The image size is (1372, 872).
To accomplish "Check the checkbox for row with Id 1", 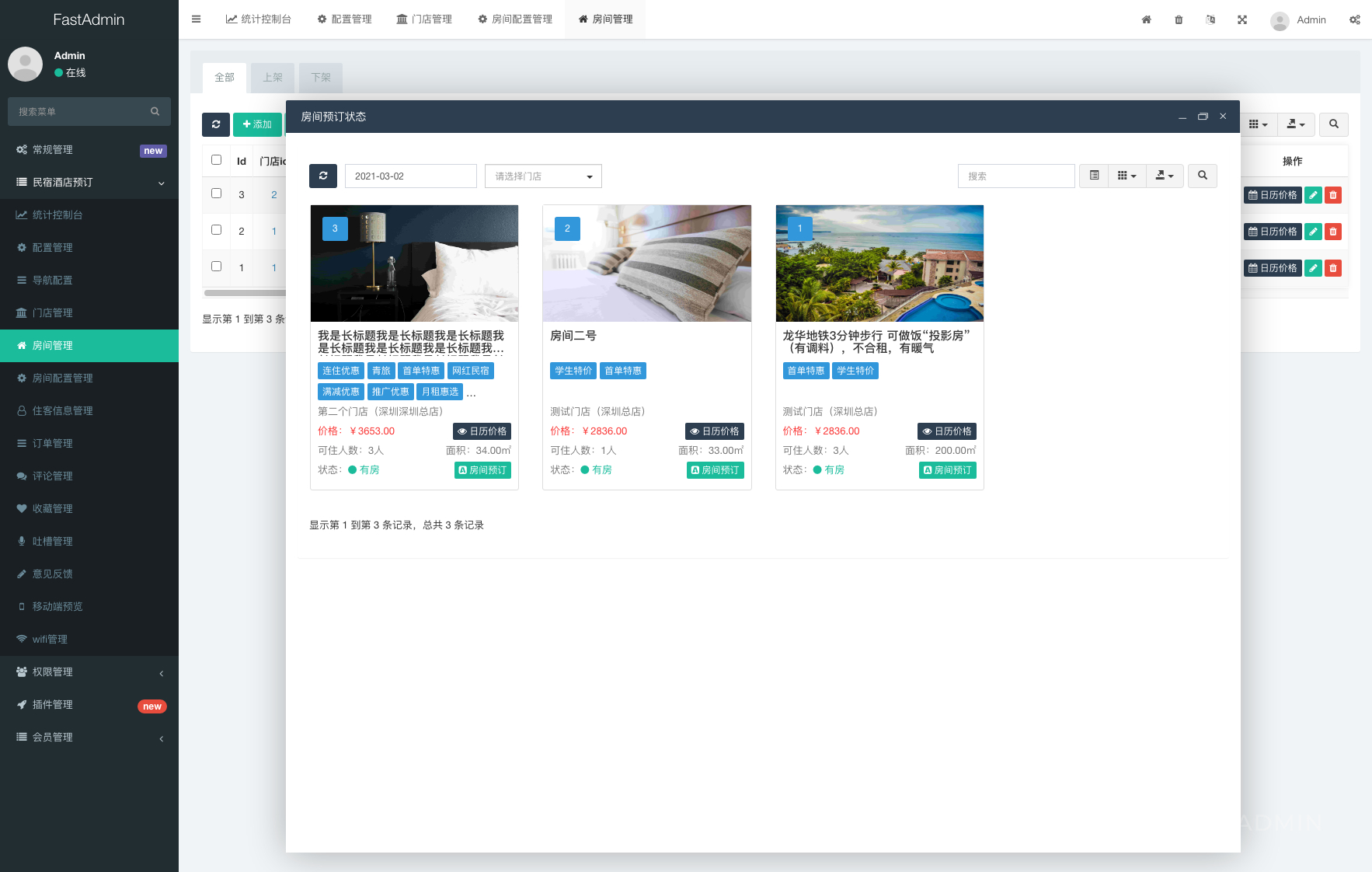I will point(217,267).
